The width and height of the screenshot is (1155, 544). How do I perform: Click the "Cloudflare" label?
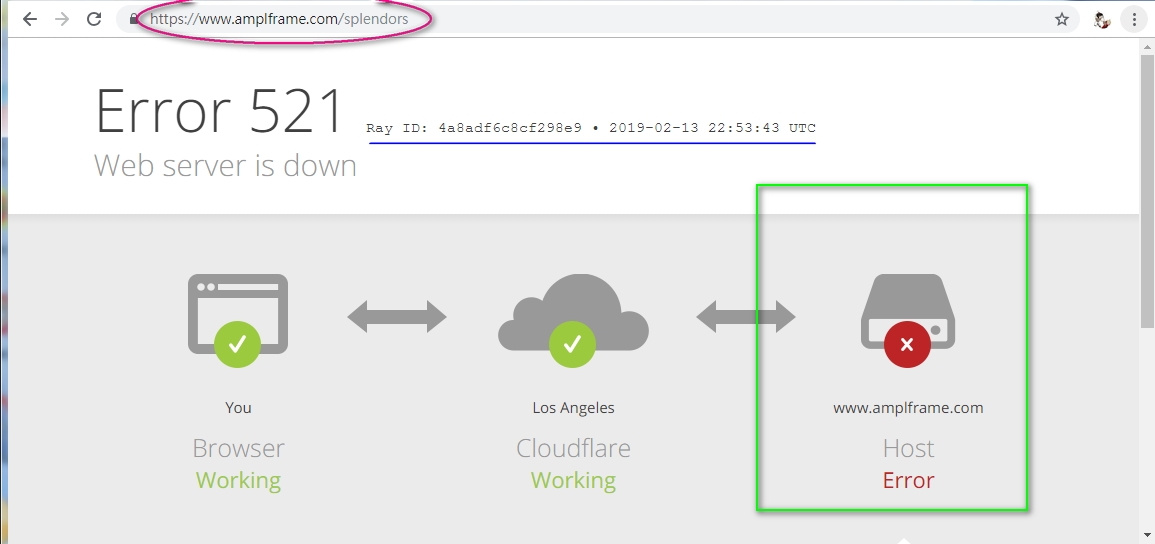[x=573, y=448]
